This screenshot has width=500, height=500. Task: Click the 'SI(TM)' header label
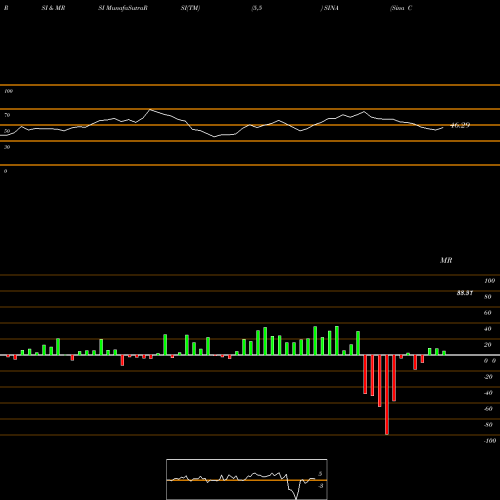pos(190,8)
